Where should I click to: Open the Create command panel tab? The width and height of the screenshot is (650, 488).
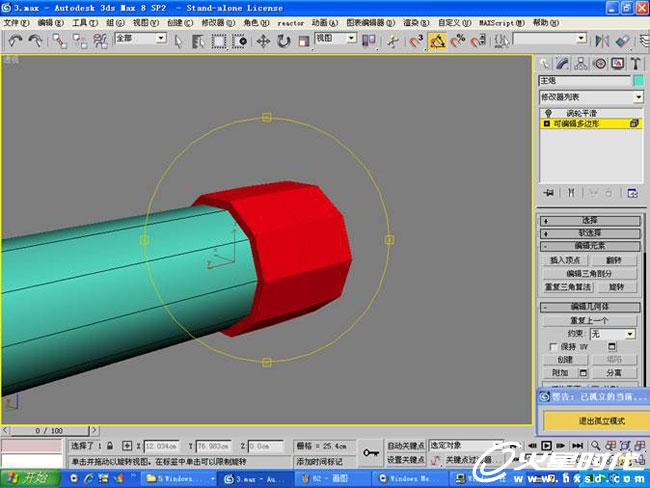tap(545, 63)
